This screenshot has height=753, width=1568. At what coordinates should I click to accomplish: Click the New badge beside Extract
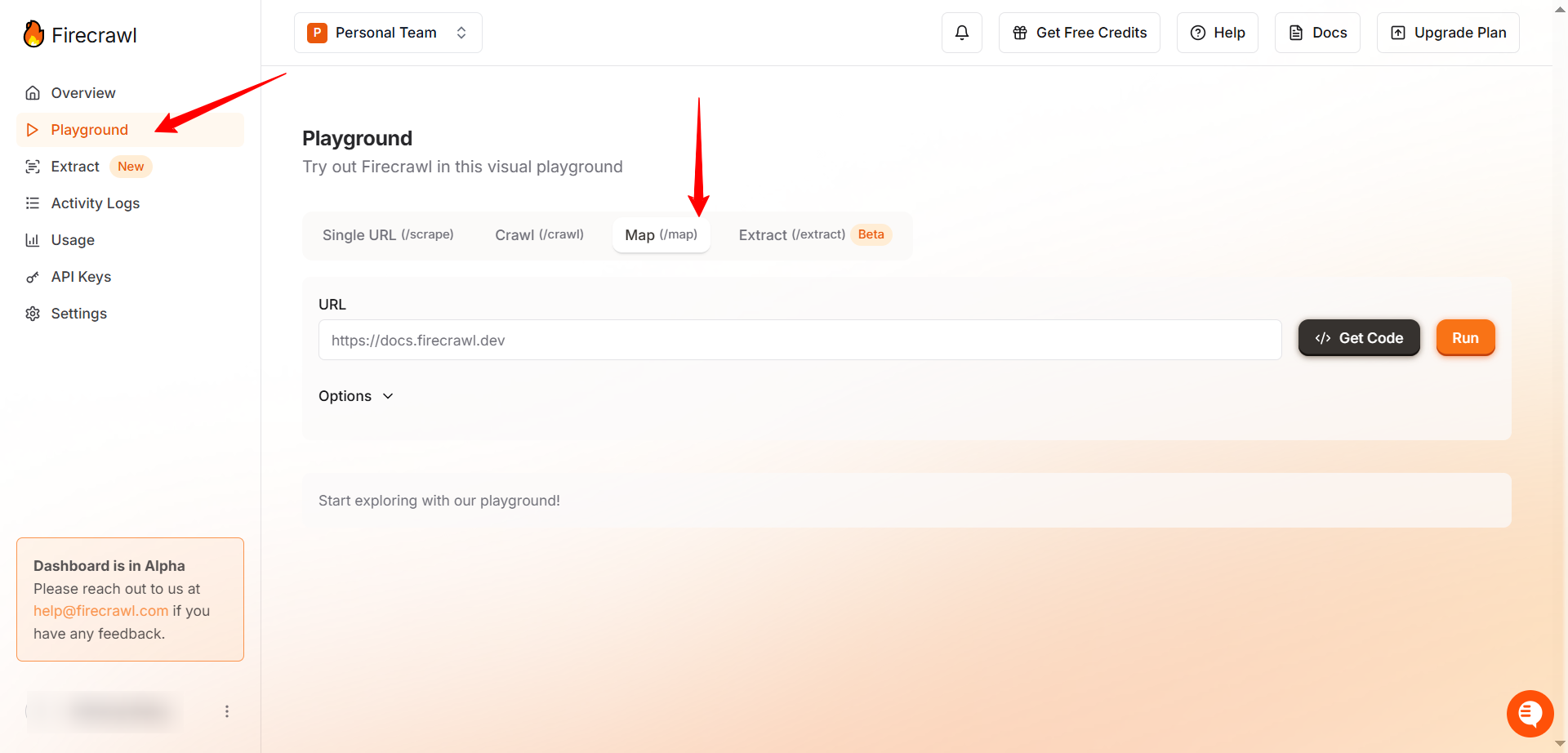[x=131, y=167]
